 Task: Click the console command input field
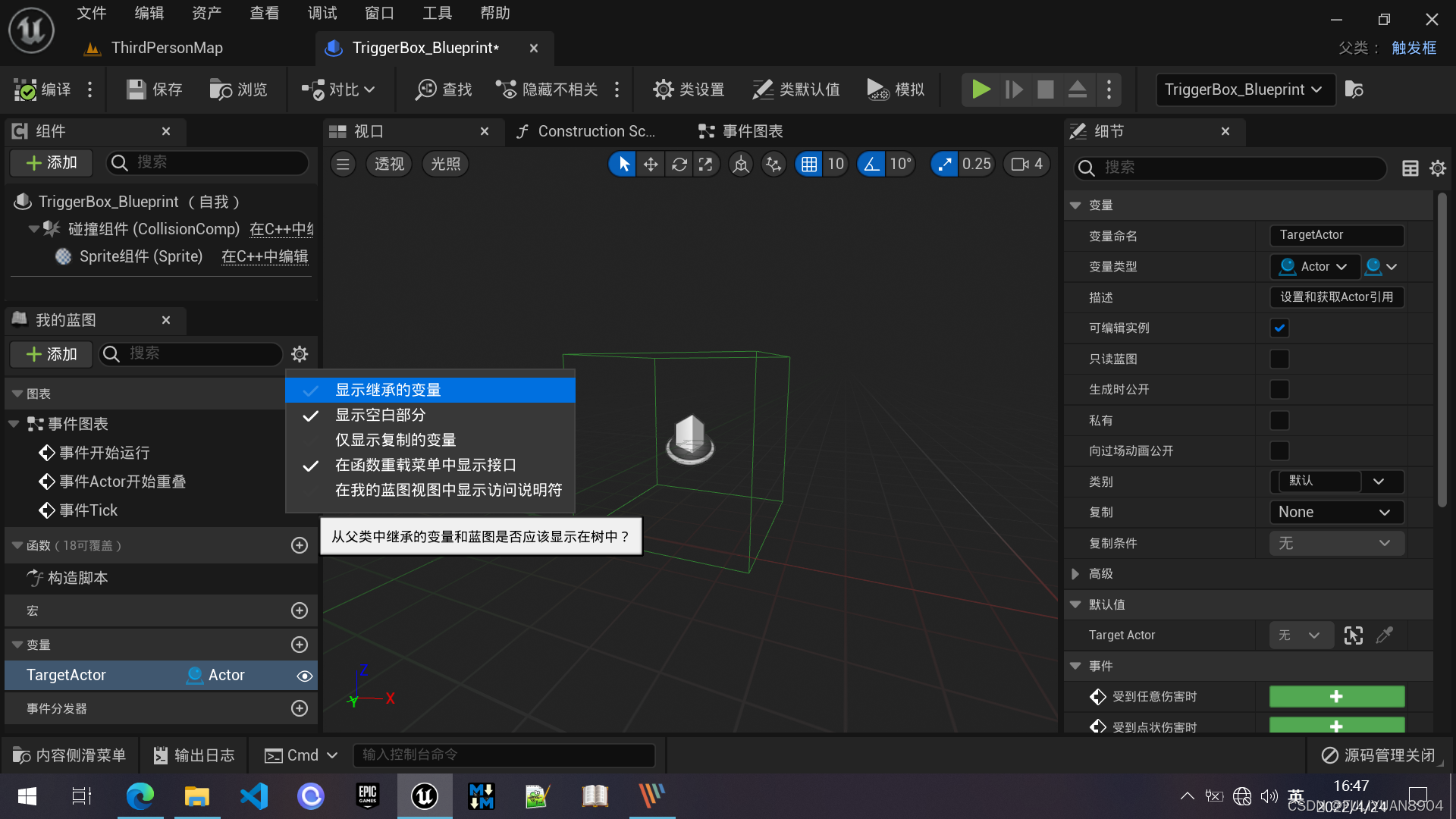point(504,755)
